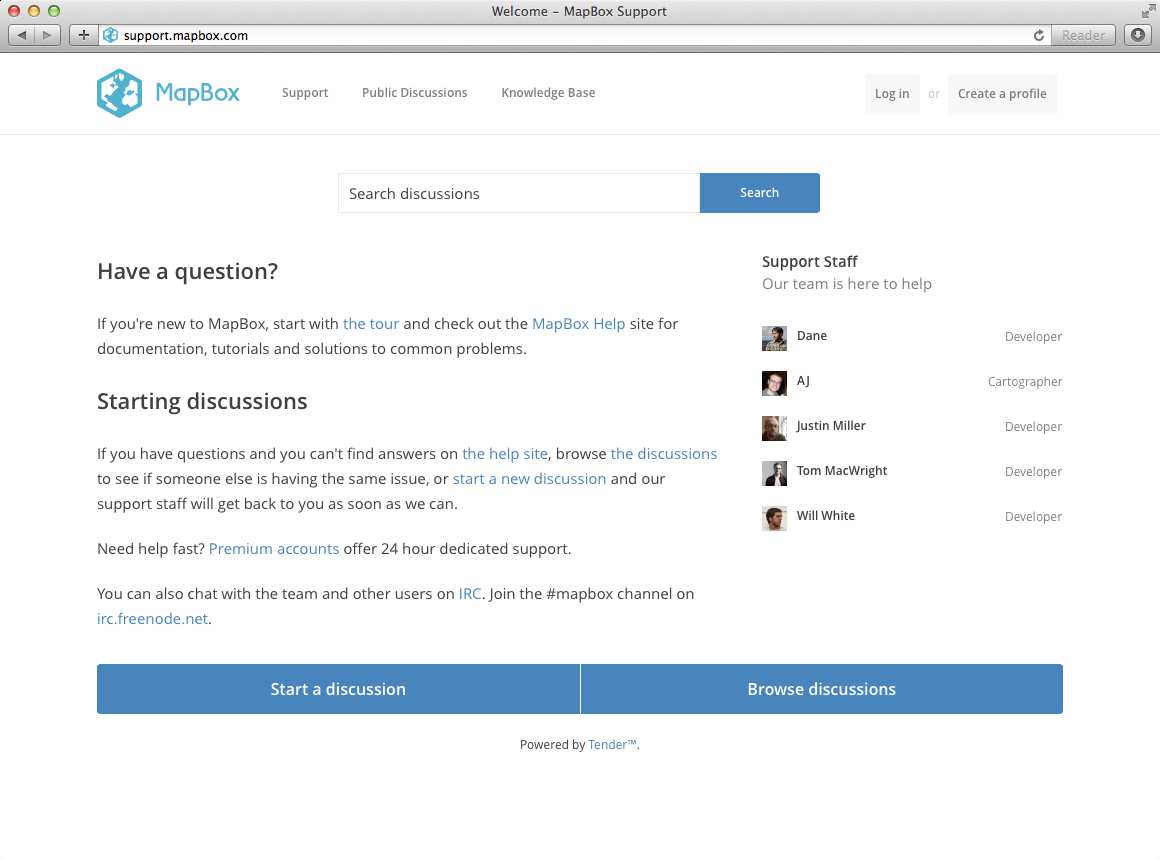Follow the IRC link

click(470, 594)
